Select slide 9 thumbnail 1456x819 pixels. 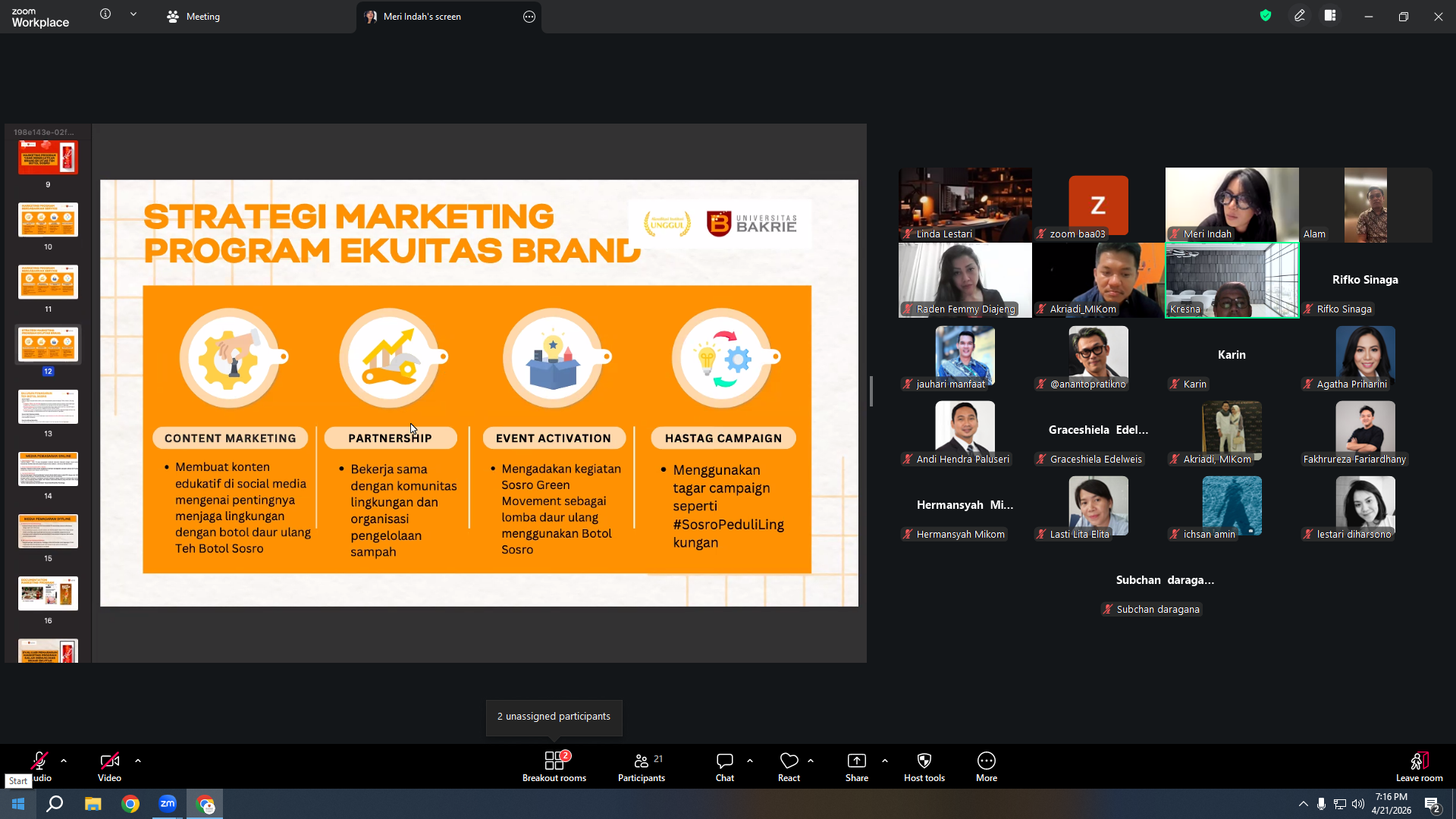click(x=48, y=157)
